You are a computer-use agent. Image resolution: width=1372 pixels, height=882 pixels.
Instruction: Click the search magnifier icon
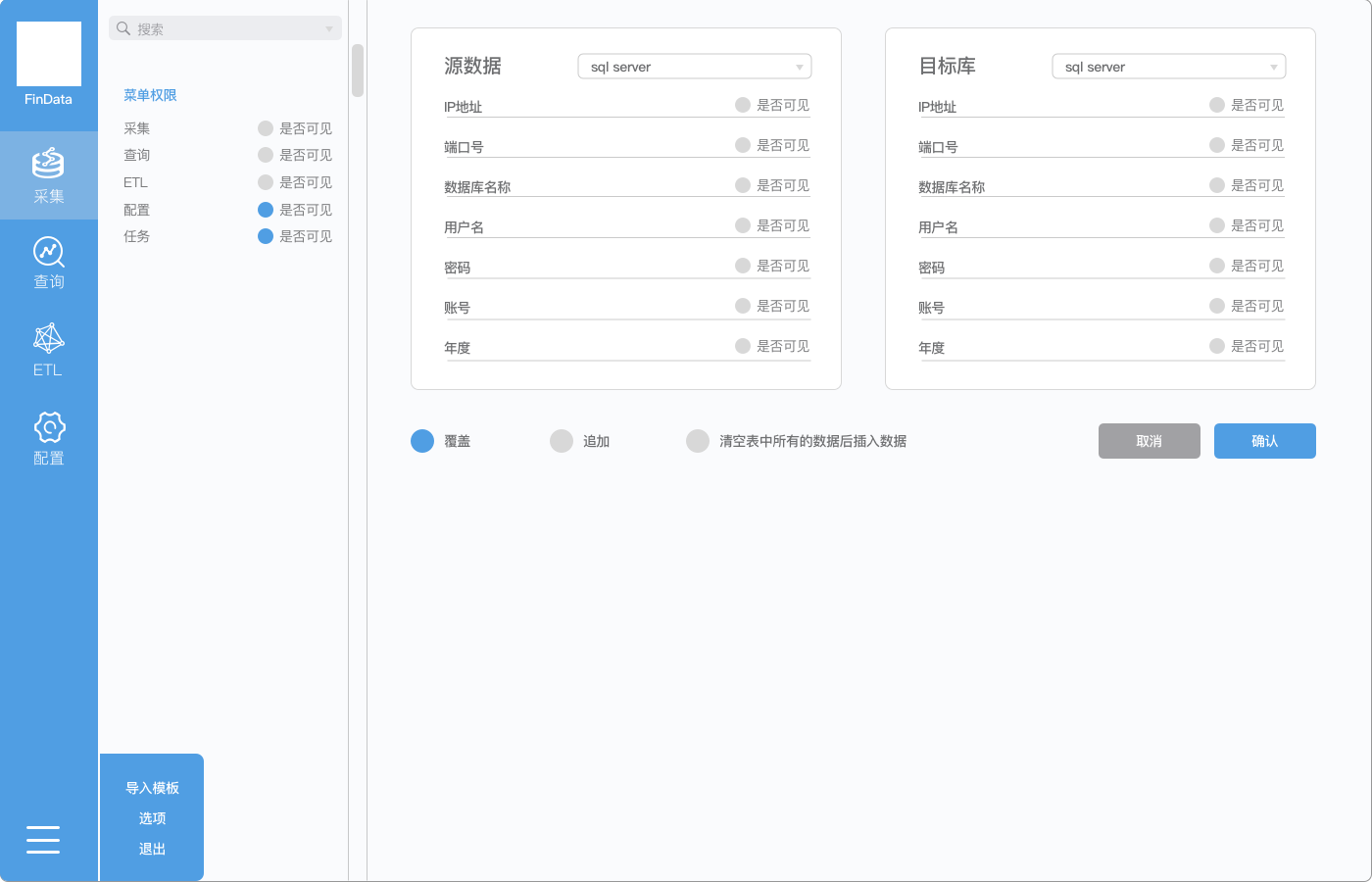point(123,28)
